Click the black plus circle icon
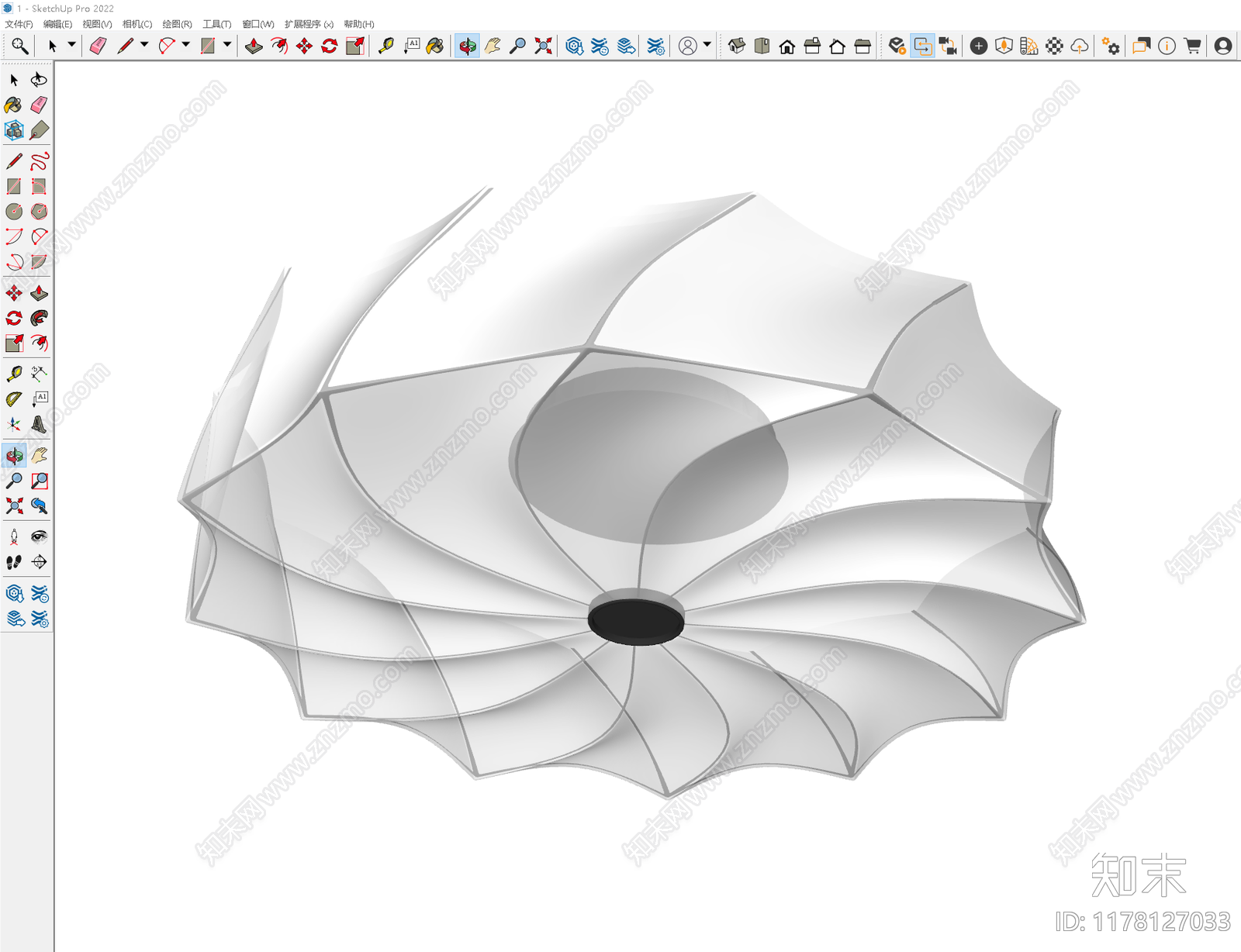This screenshot has height=952, width=1241. click(x=979, y=46)
